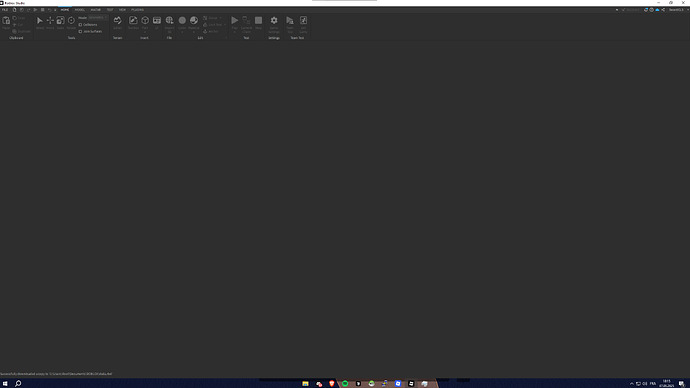Open the Color picker swatch
The height and width of the screenshot is (388, 690).
(x=182, y=20)
